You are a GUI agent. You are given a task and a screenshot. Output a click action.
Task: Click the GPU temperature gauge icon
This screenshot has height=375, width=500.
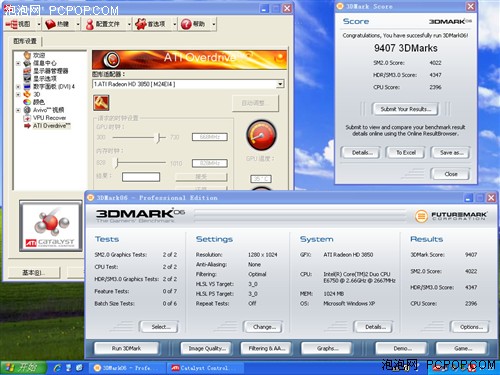pyautogui.click(x=261, y=135)
